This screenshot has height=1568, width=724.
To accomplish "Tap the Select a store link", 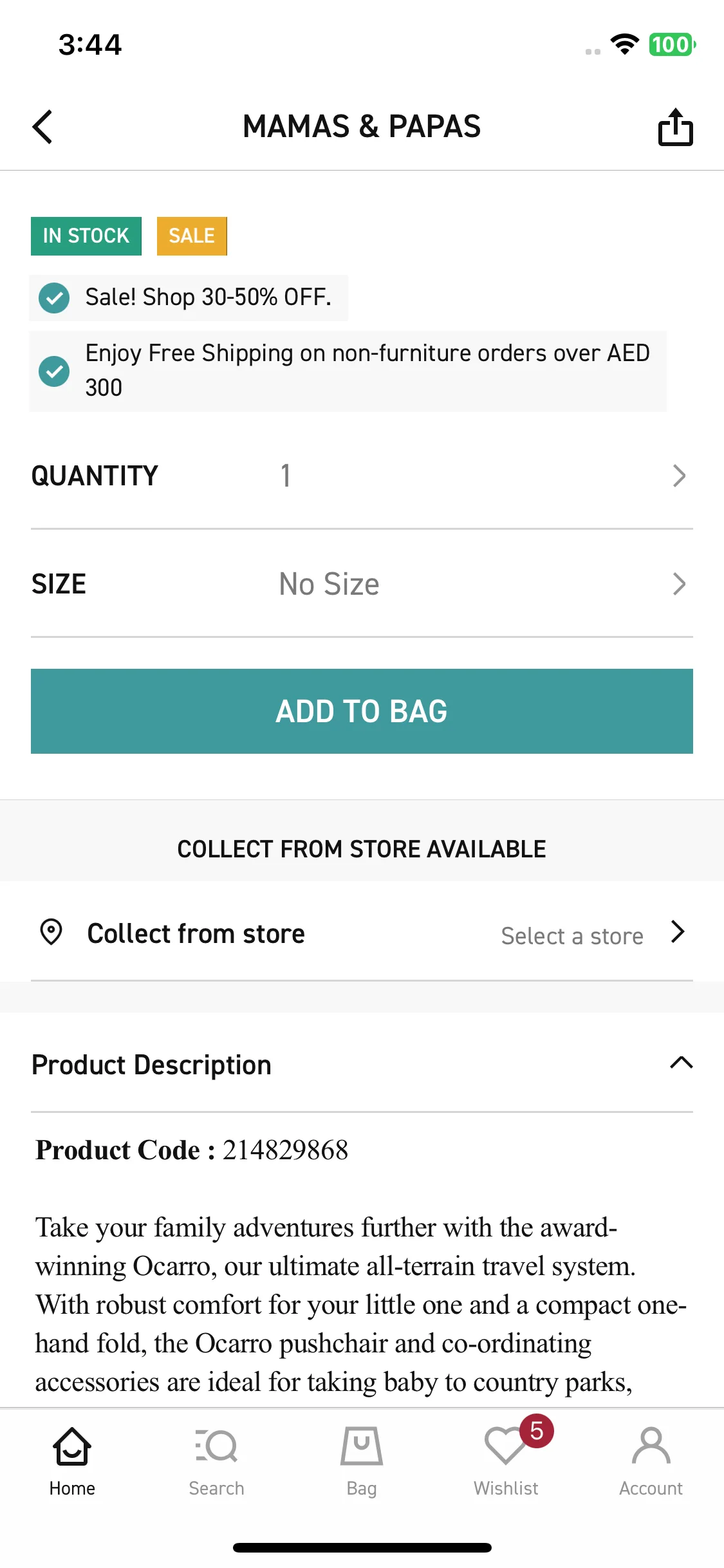I will click(572, 936).
